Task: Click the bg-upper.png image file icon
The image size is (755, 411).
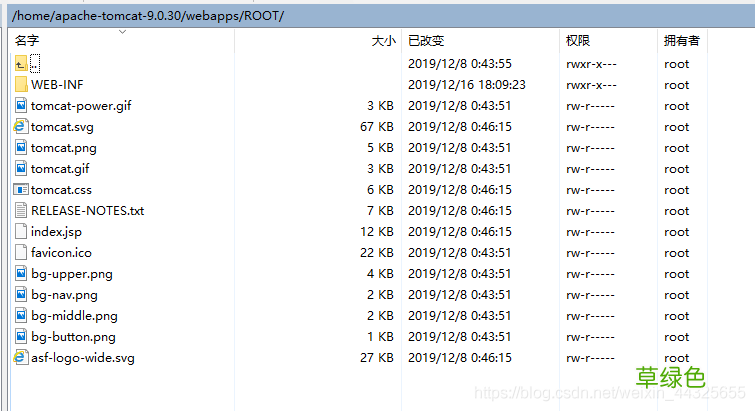Action: pyautogui.click(x=21, y=274)
